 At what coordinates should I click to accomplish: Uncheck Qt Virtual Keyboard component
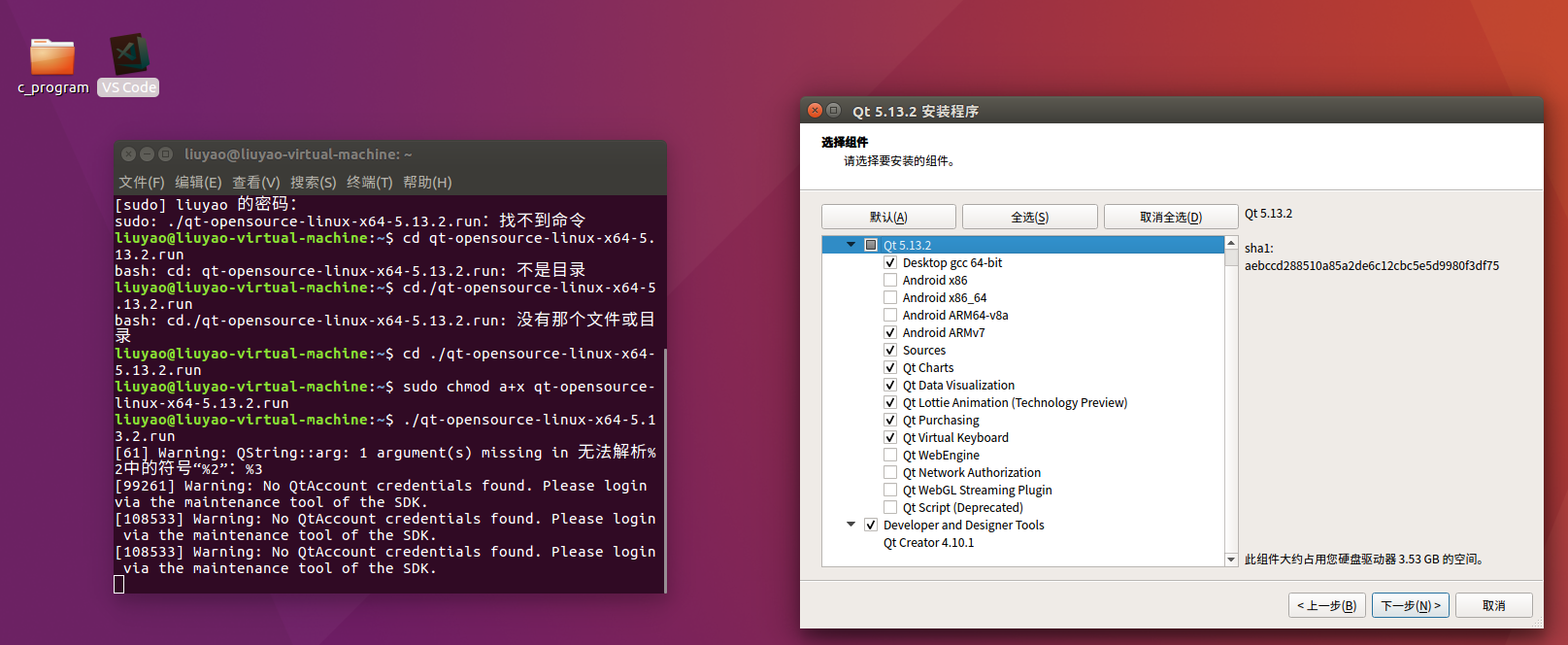(890, 438)
